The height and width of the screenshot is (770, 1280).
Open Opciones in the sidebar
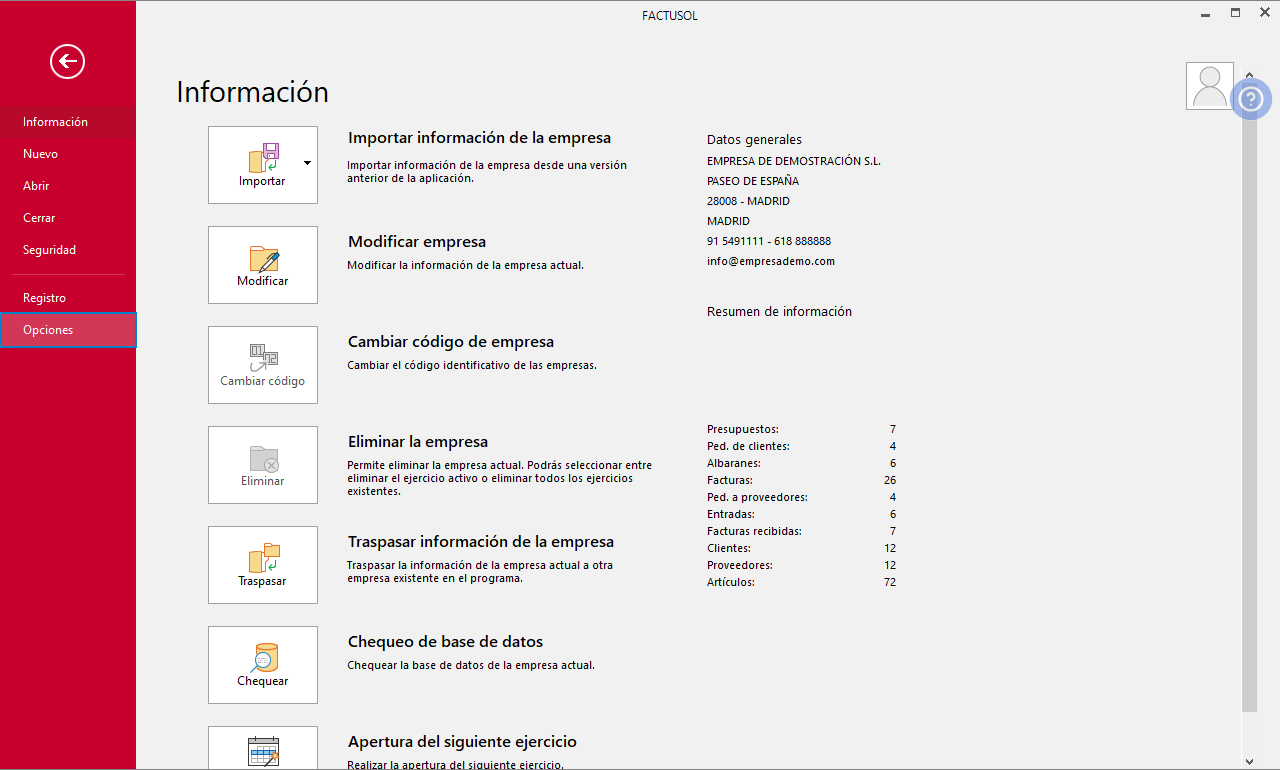tap(68, 330)
